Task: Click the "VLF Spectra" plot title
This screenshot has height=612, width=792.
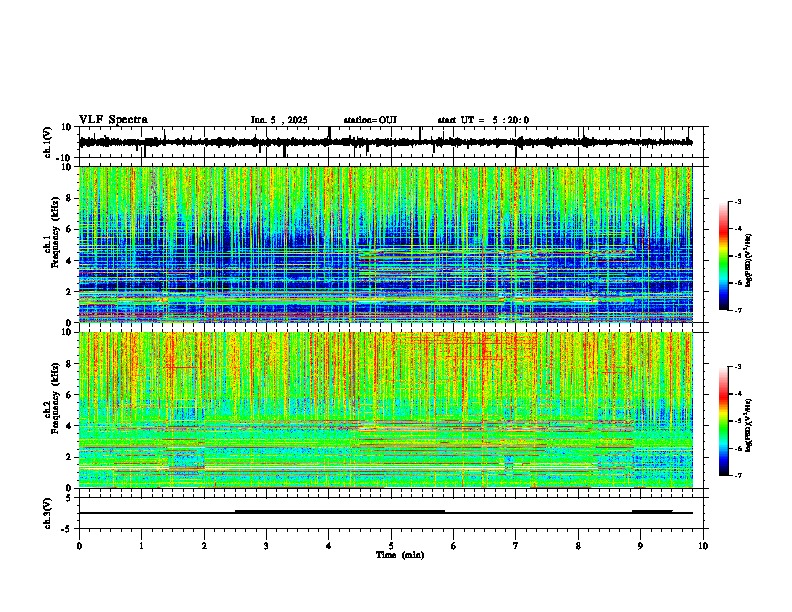Action: [113, 120]
